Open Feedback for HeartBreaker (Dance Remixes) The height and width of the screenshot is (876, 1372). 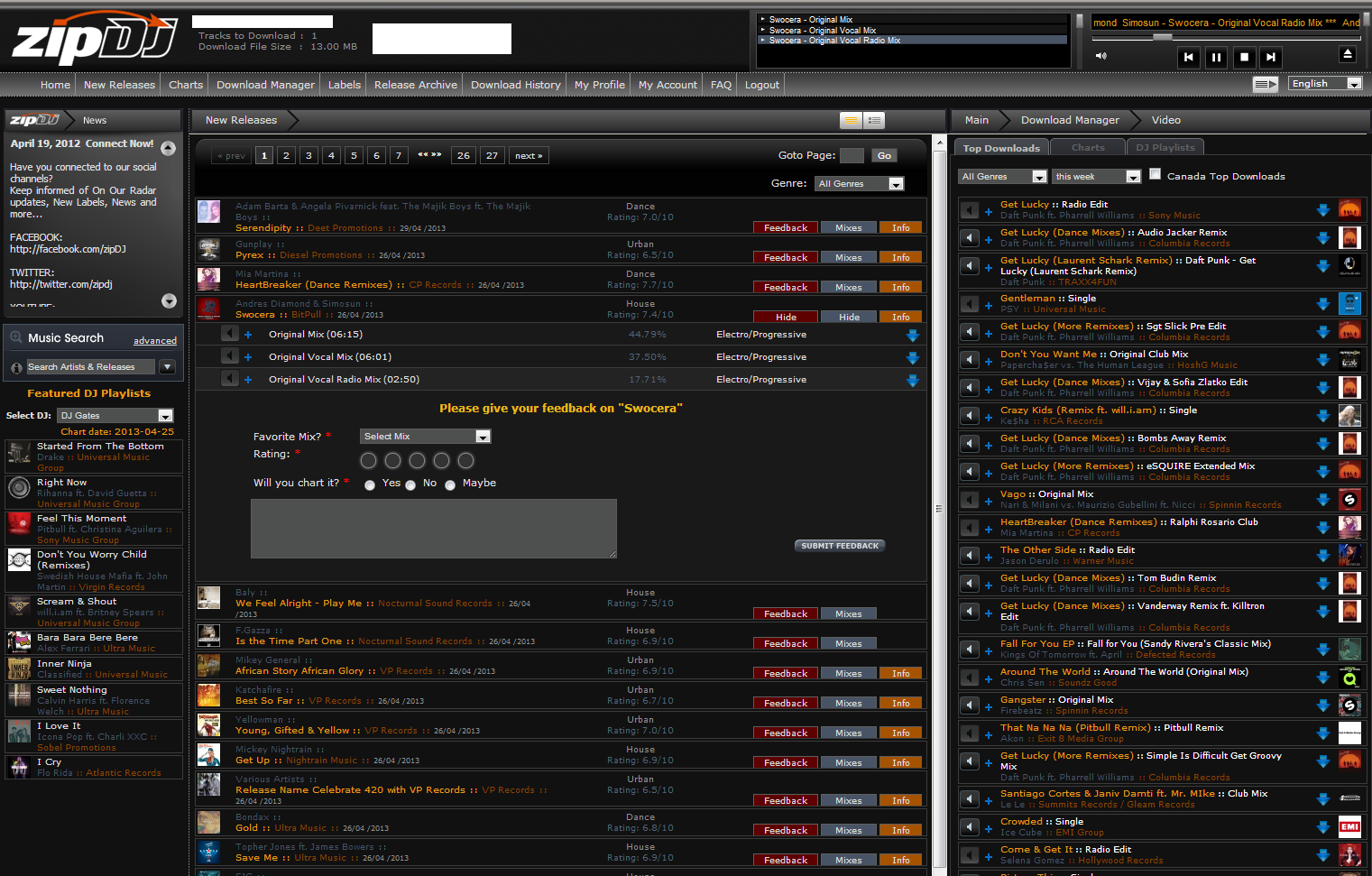point(786,287)
